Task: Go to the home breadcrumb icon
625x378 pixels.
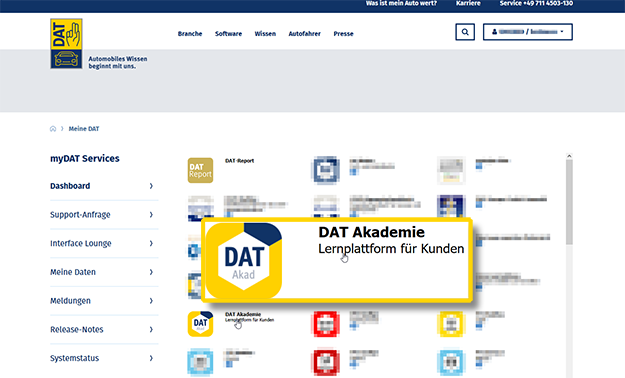Action: (53, 128)
